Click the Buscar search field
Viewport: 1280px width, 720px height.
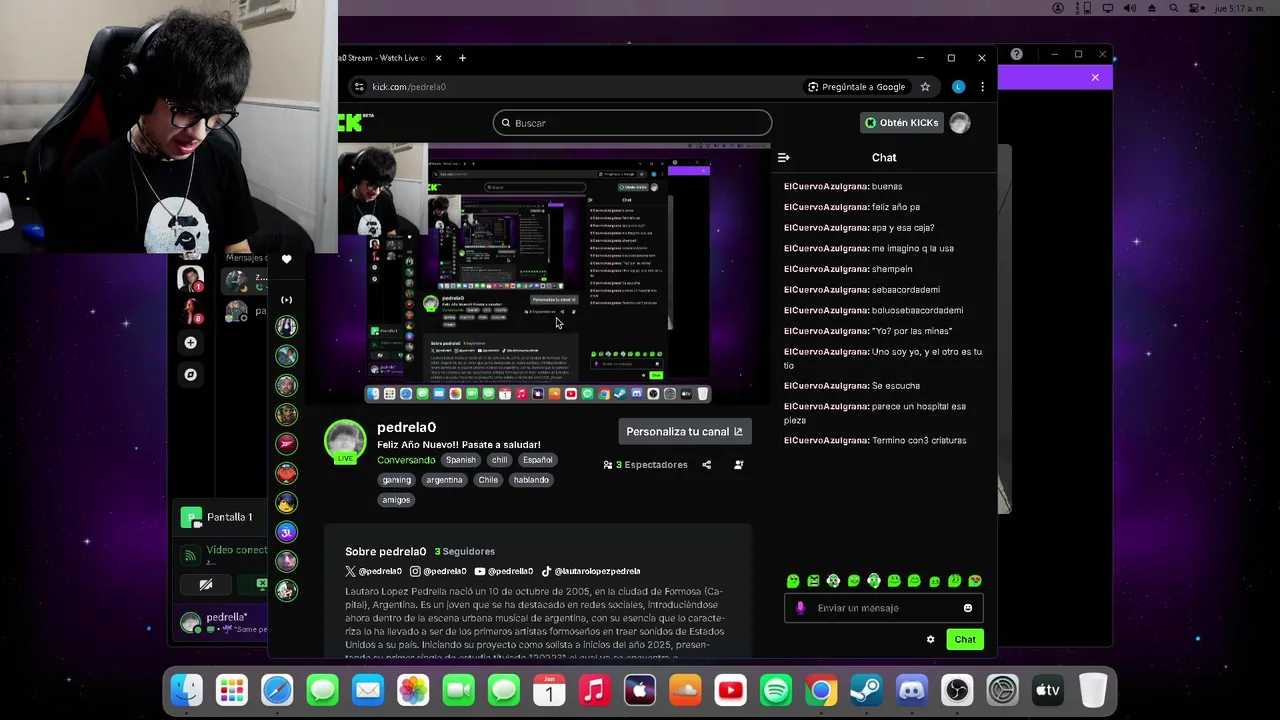click(x=632, y=123)
